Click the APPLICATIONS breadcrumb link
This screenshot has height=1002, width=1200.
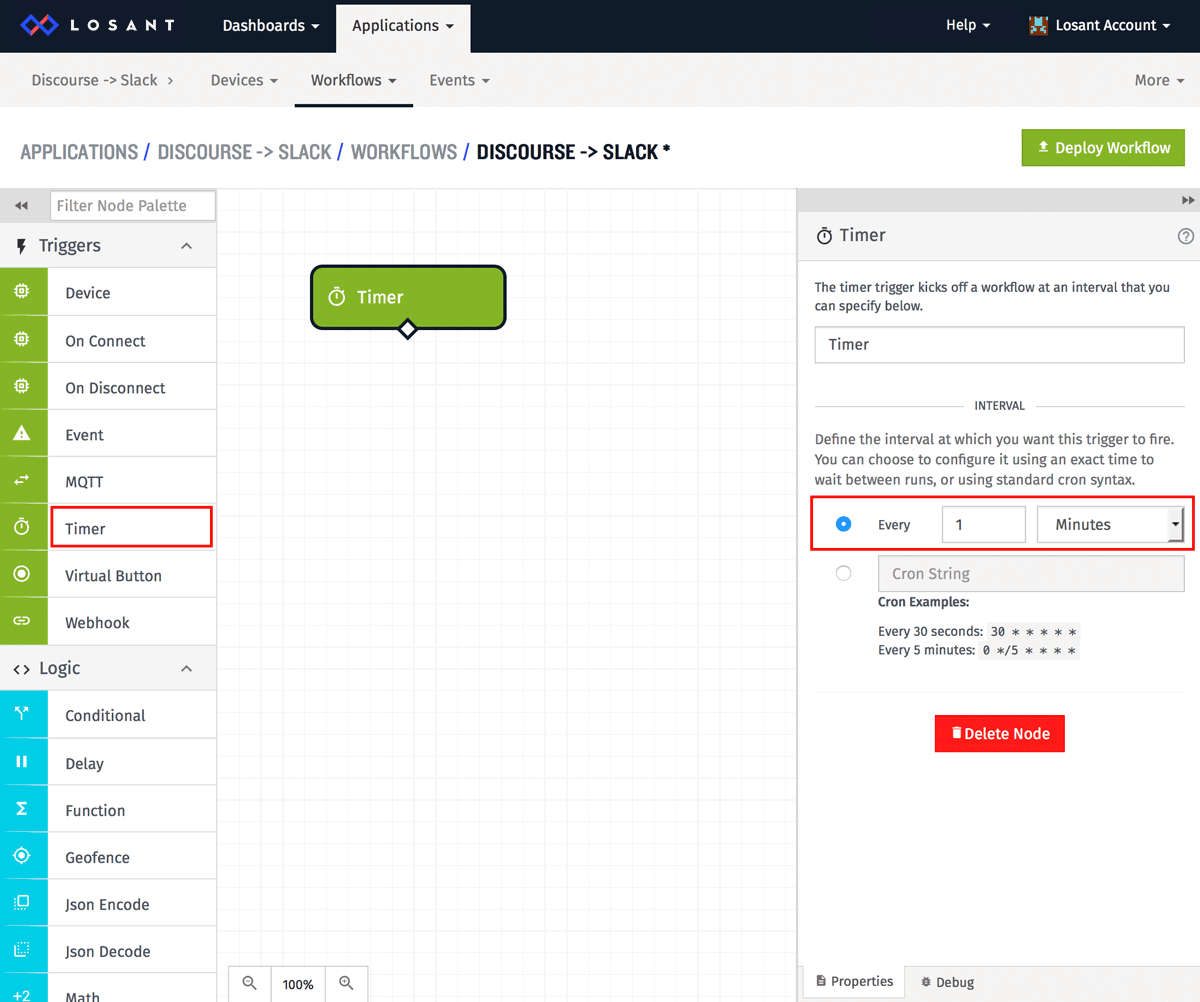click(x=79, y=152)
